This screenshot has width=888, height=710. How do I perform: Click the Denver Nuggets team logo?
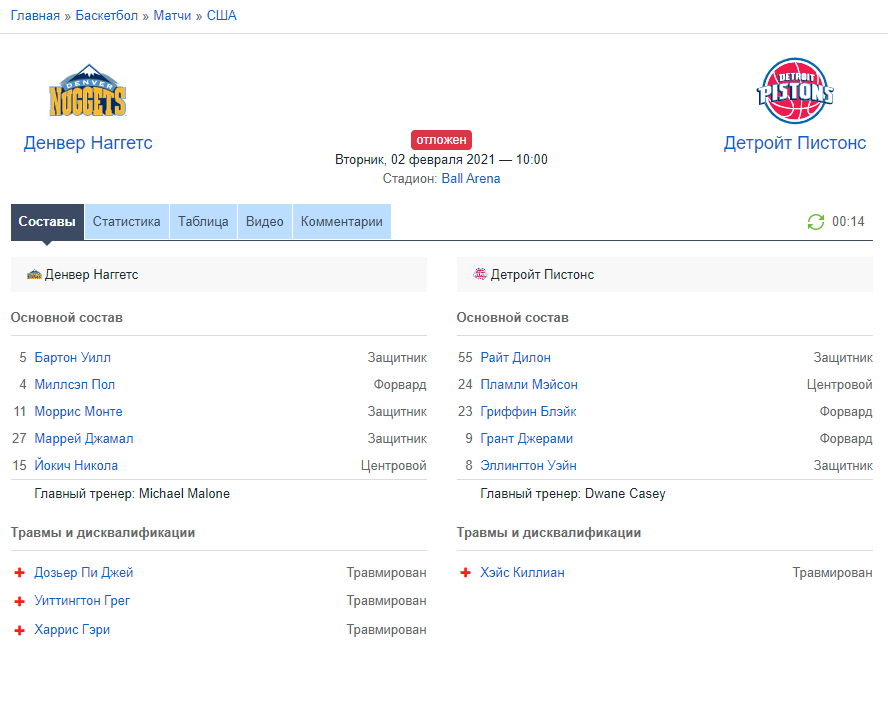88,92
